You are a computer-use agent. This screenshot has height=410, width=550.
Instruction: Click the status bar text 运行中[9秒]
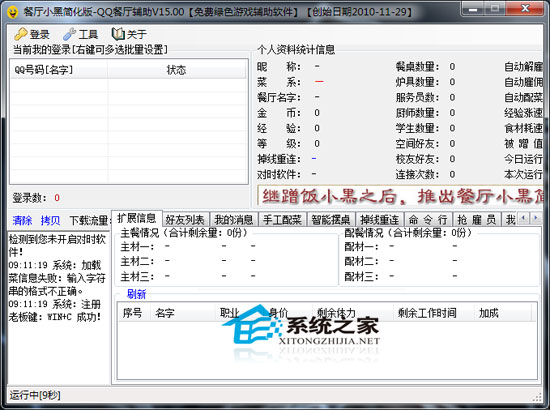click(x=35, y=395)
